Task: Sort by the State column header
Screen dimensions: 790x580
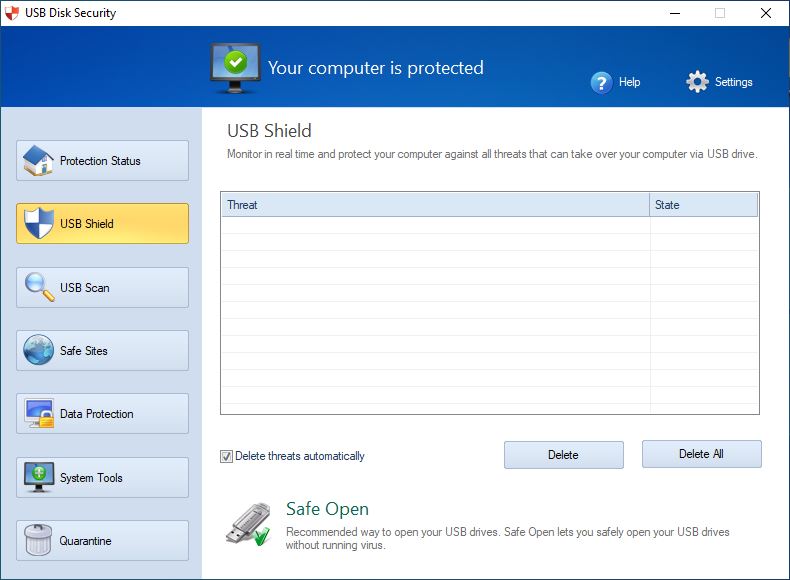Action: coord(703,205)
